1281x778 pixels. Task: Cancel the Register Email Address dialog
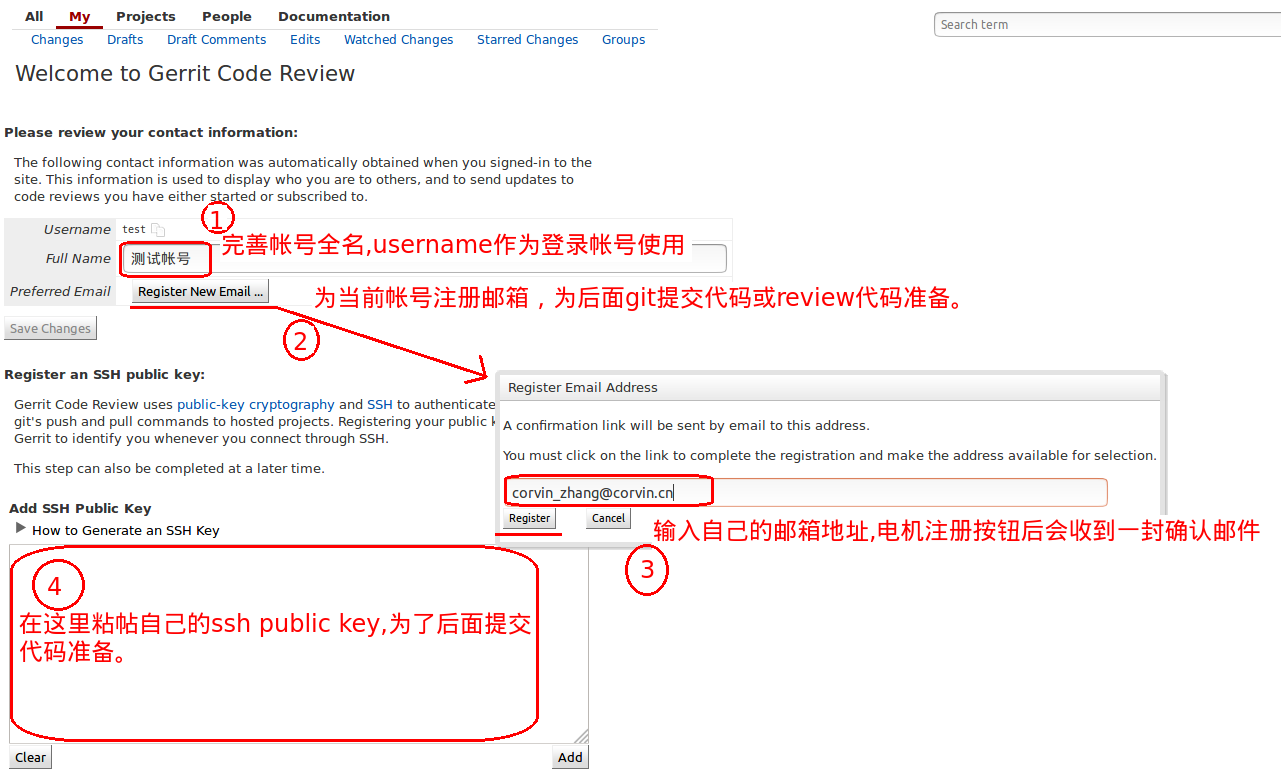click(x=608, y=518)
